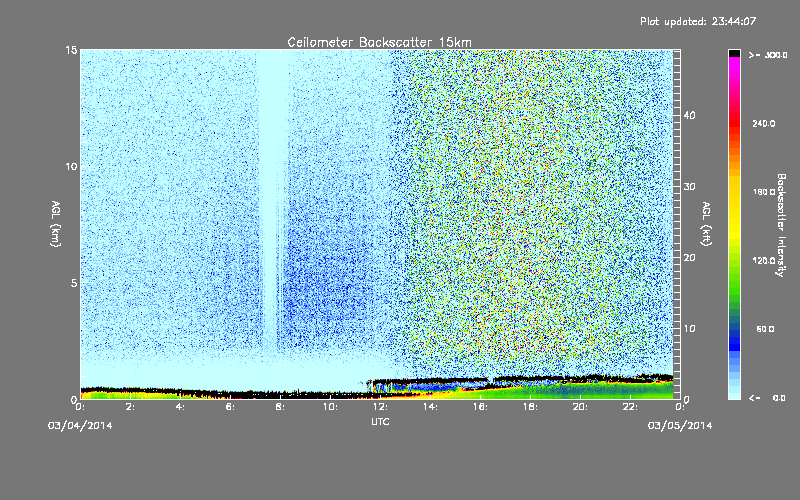Click the "60.0" color bar label
800x500 pixels.
pos(765,329)
